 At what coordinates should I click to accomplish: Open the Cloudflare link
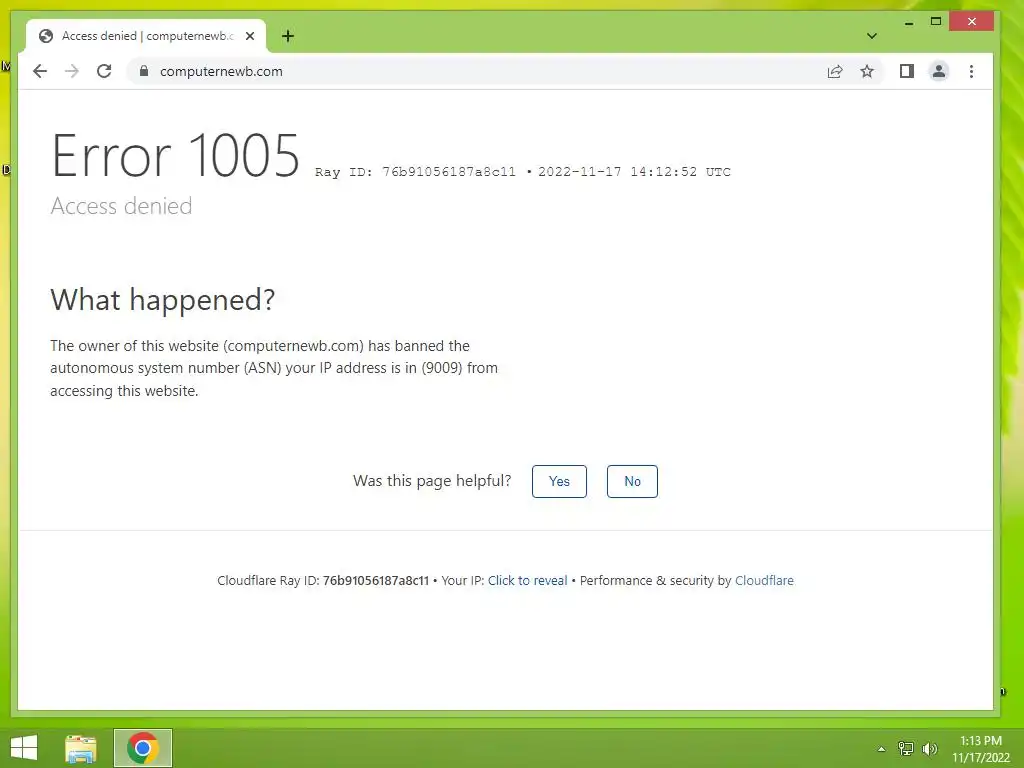pos(764,581)
